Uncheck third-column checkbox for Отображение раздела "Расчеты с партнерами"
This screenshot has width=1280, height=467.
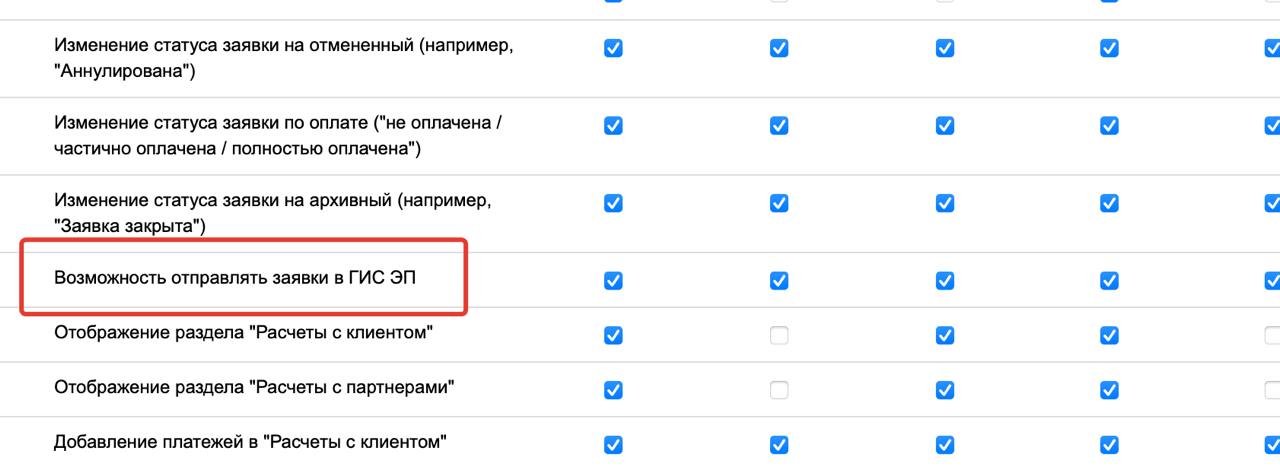[945, 389]
